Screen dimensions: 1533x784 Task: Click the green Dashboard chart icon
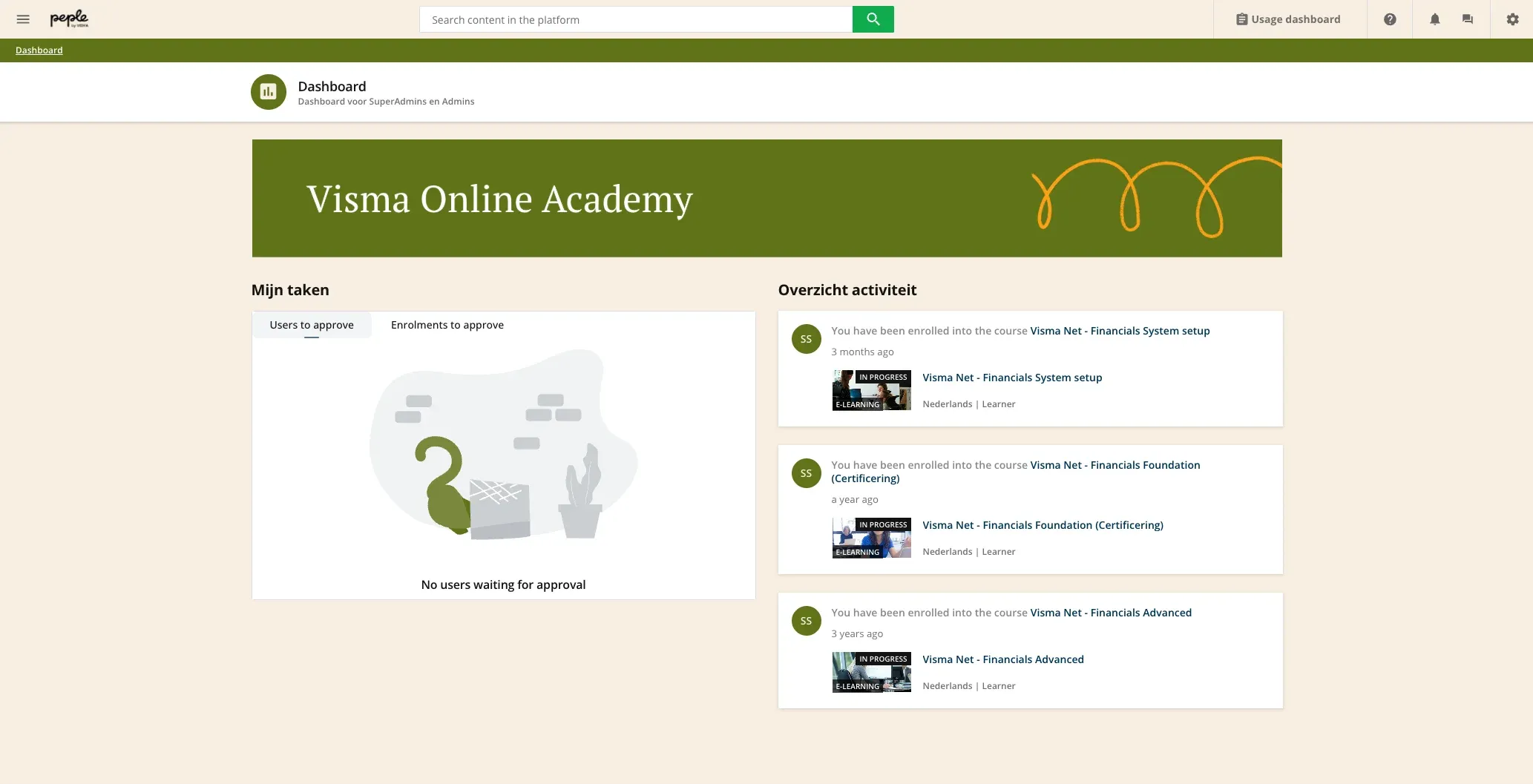tap(268, 92)
